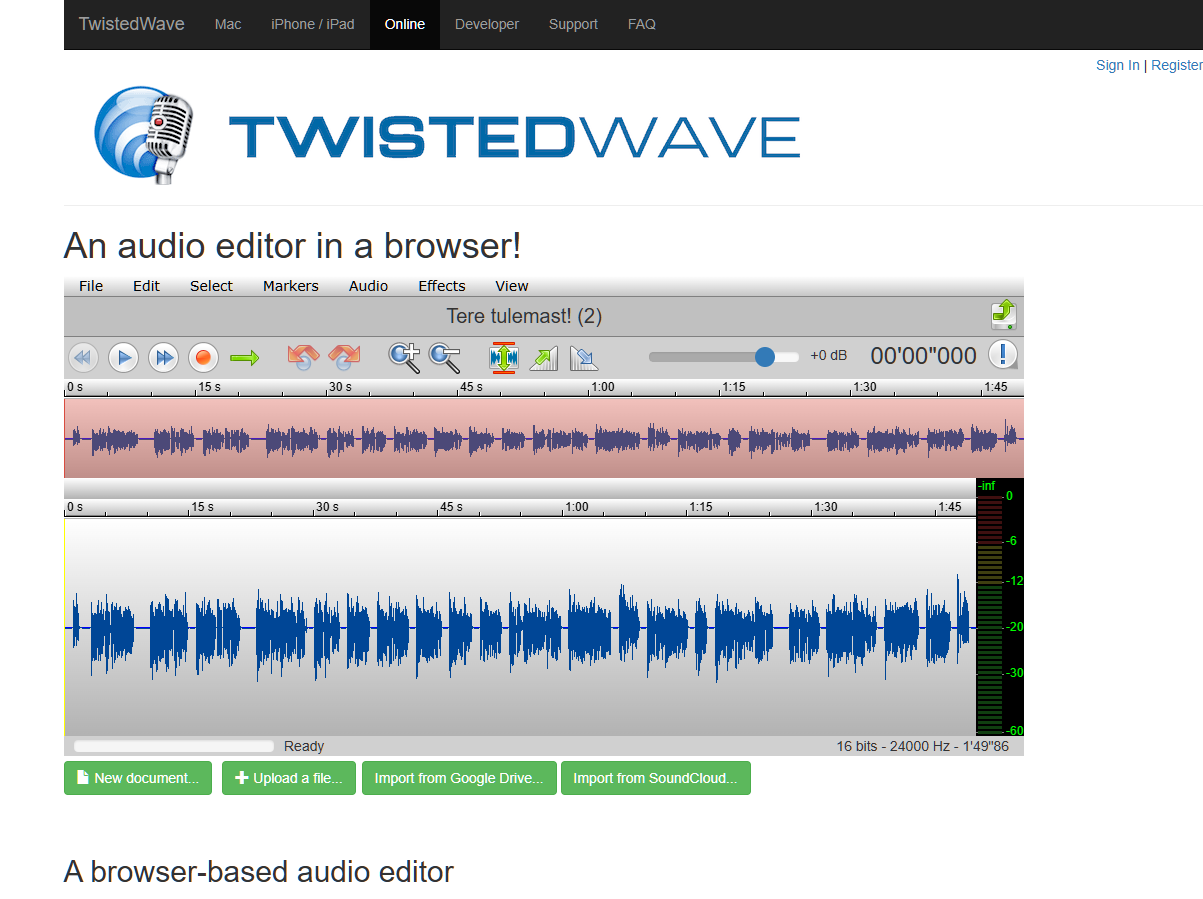Click the TwistedWave brand link in navbar
This screenshot has width=1203, height=899.
click(132, 24)
